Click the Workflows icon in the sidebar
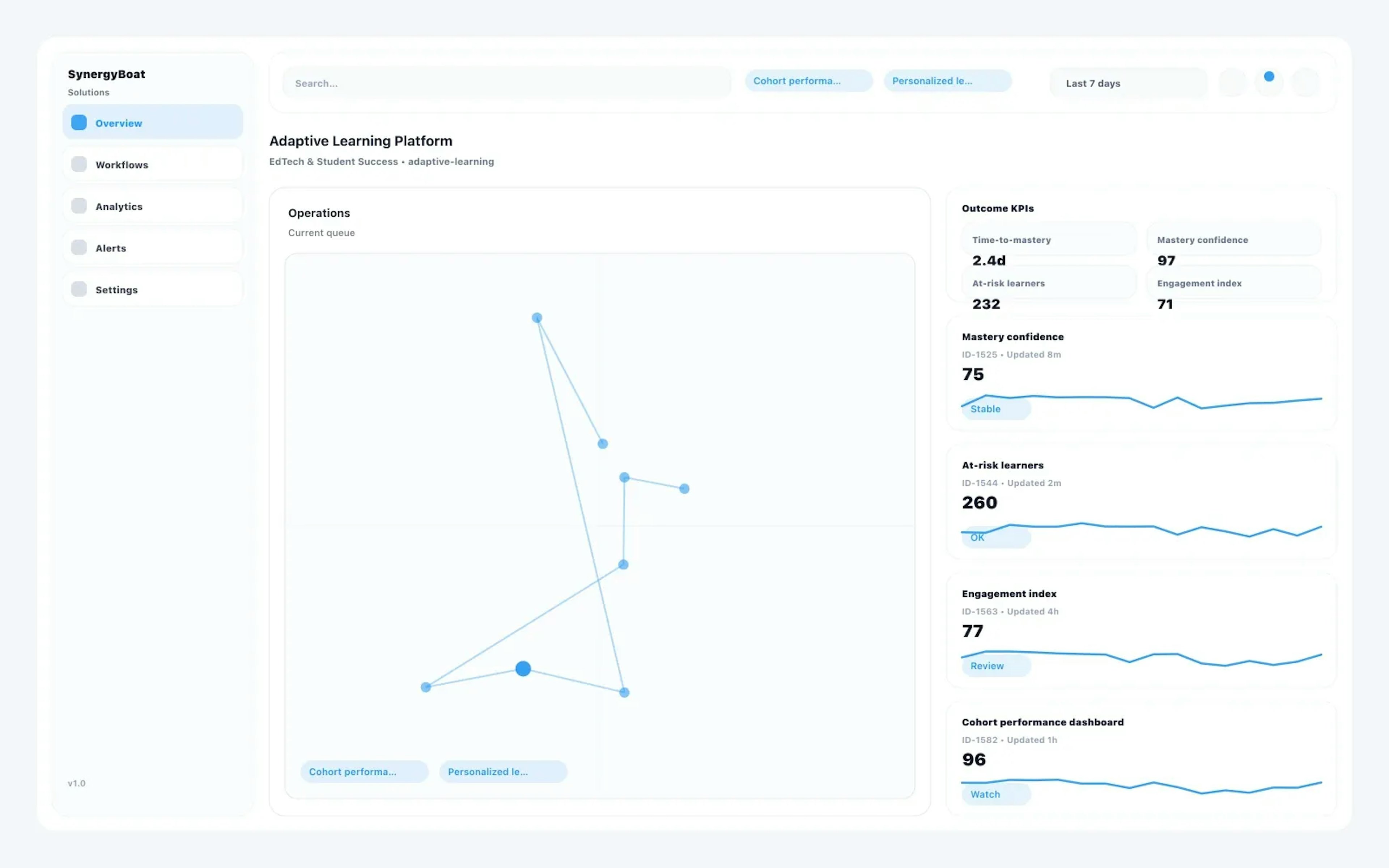 click(x=78, y=163)
